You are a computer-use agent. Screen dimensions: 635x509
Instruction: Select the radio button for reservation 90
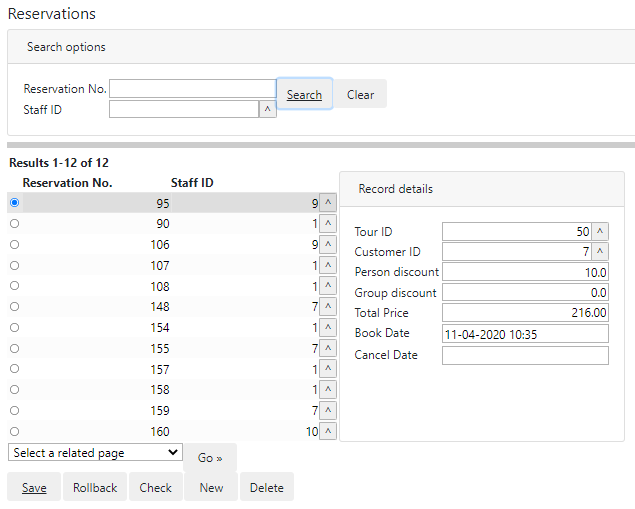pyautogui.click(x=15, y=224)
